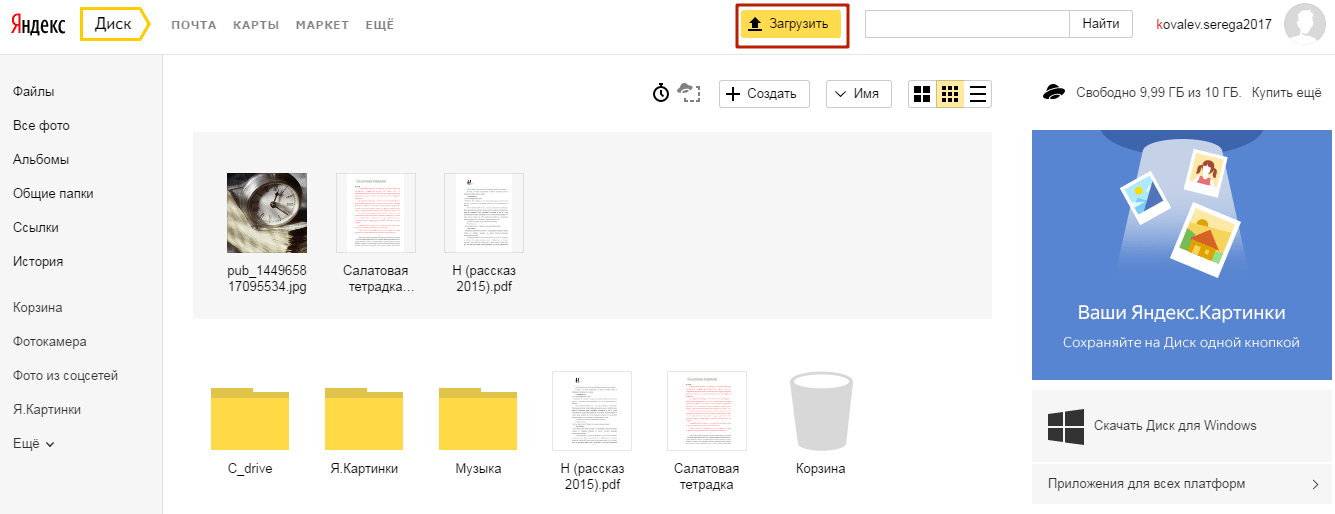Open the user avatar profile icon

coord(1305,24)
